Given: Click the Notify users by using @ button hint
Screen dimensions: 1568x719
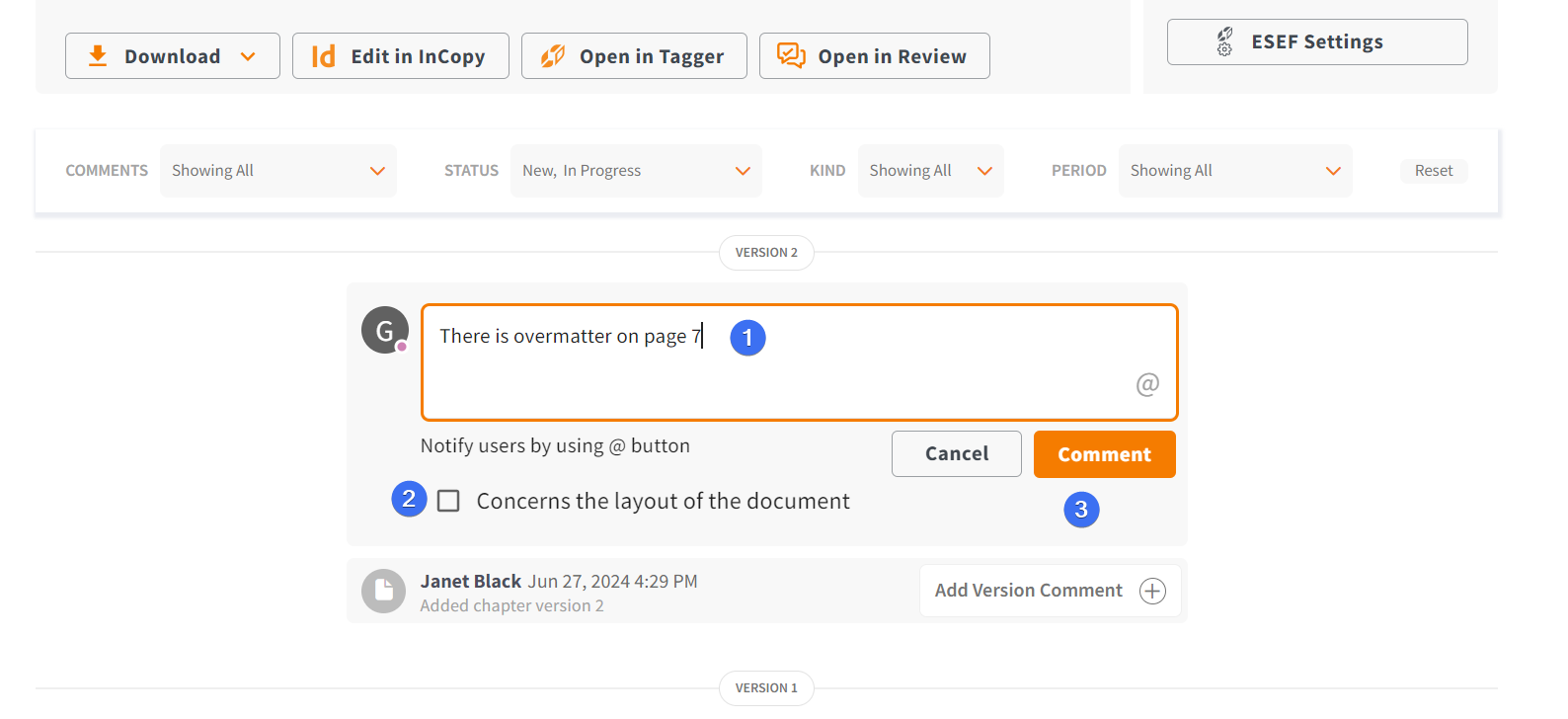Looking at the screenshot, I should pyautogui.click(x=555, y=445).
